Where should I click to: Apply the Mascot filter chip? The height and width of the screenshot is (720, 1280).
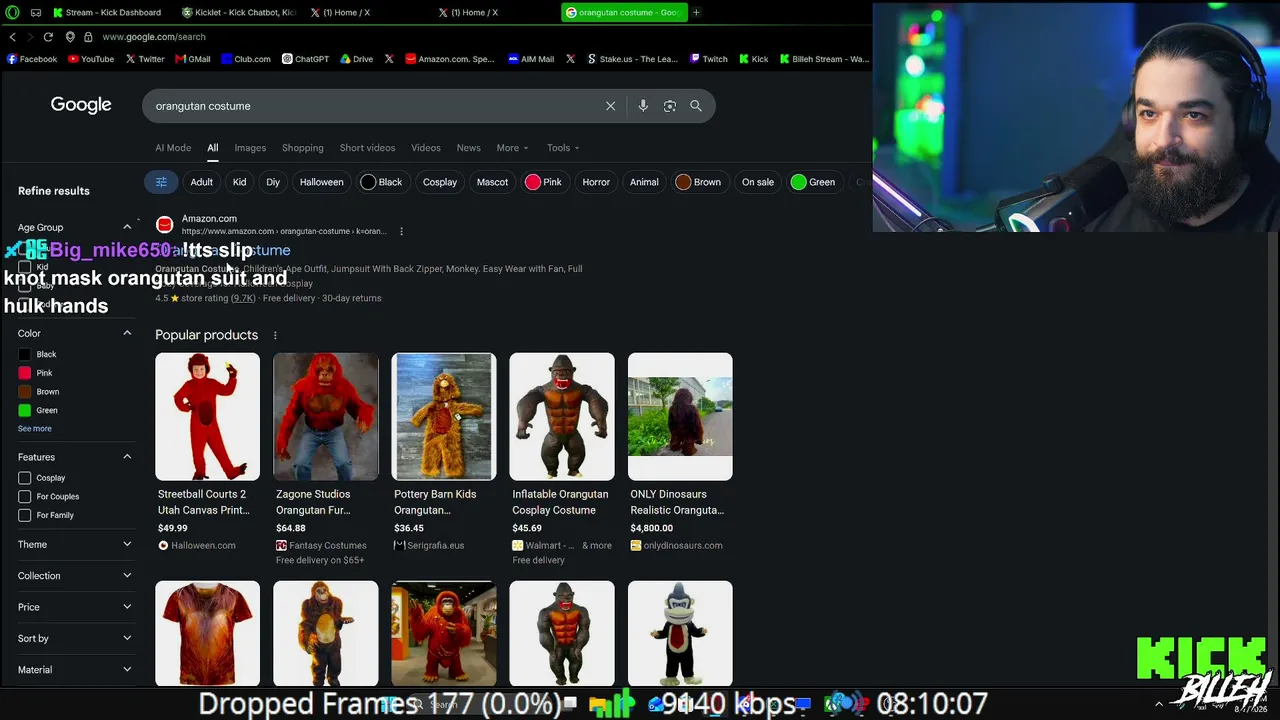coord(492,182)
